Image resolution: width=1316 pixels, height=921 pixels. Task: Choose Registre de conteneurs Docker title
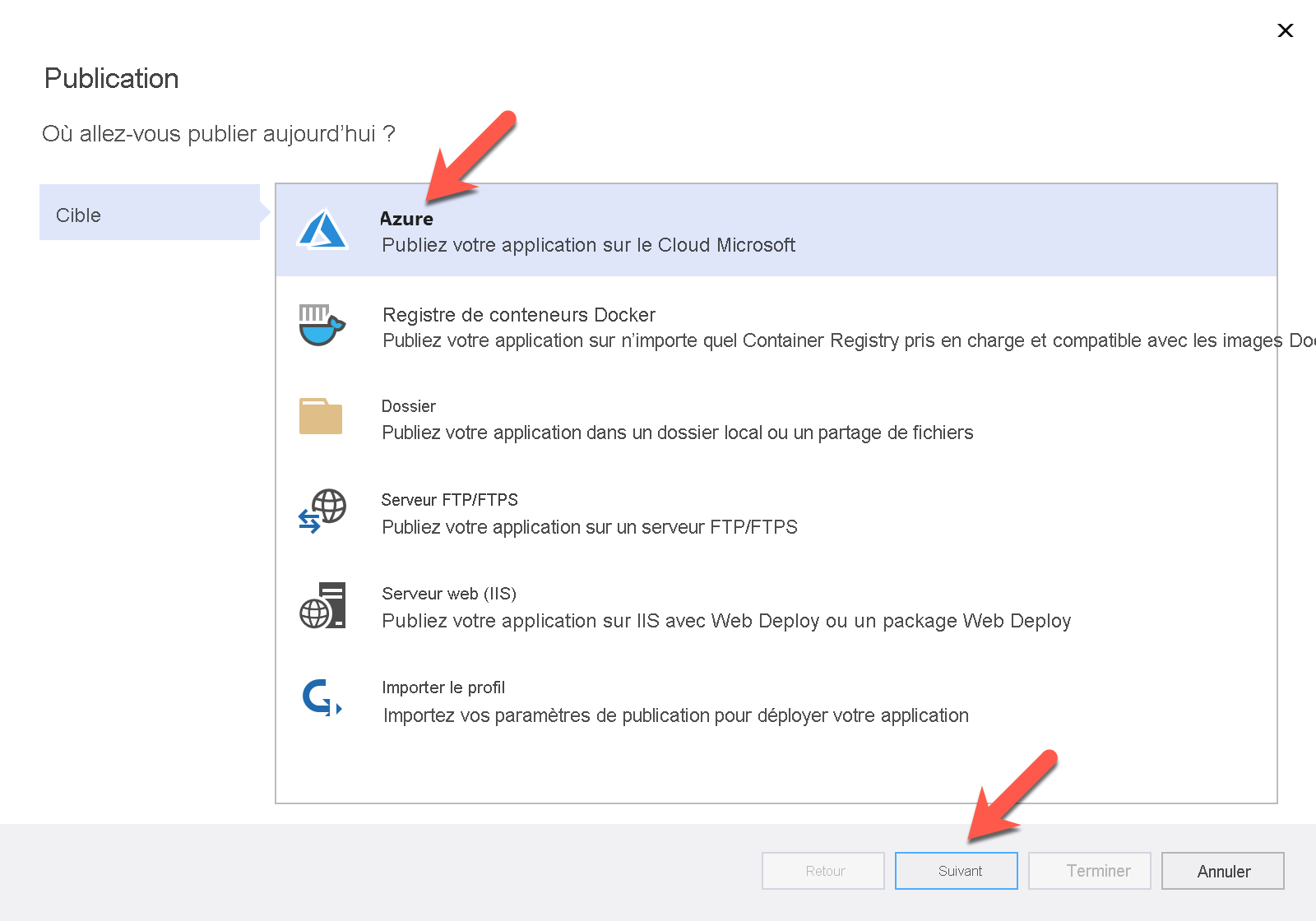click(519, 315)
